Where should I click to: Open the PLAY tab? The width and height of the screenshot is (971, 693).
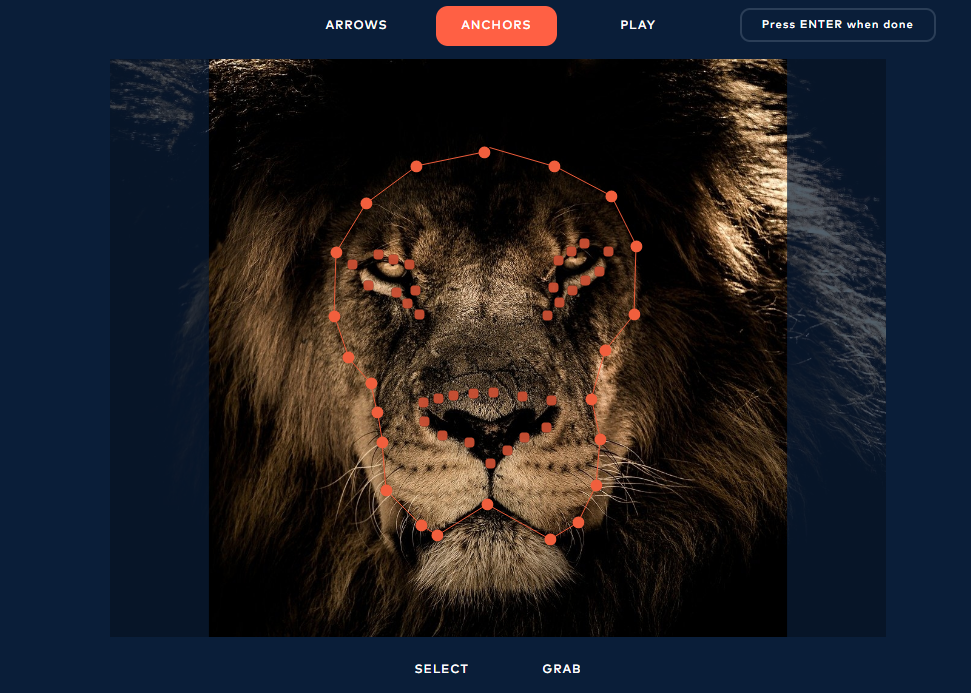click(x=638, y=25)
